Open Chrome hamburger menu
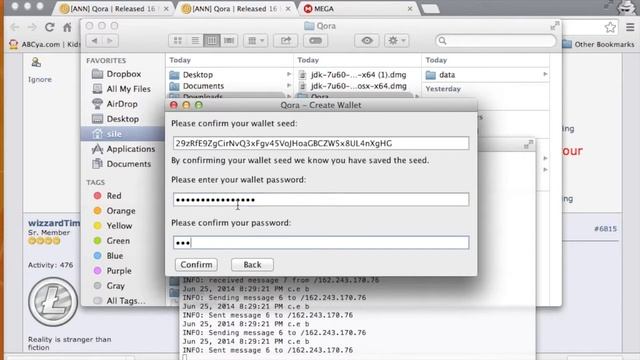The height and width of the screenshot is (360, 640). tap(630, 27)
